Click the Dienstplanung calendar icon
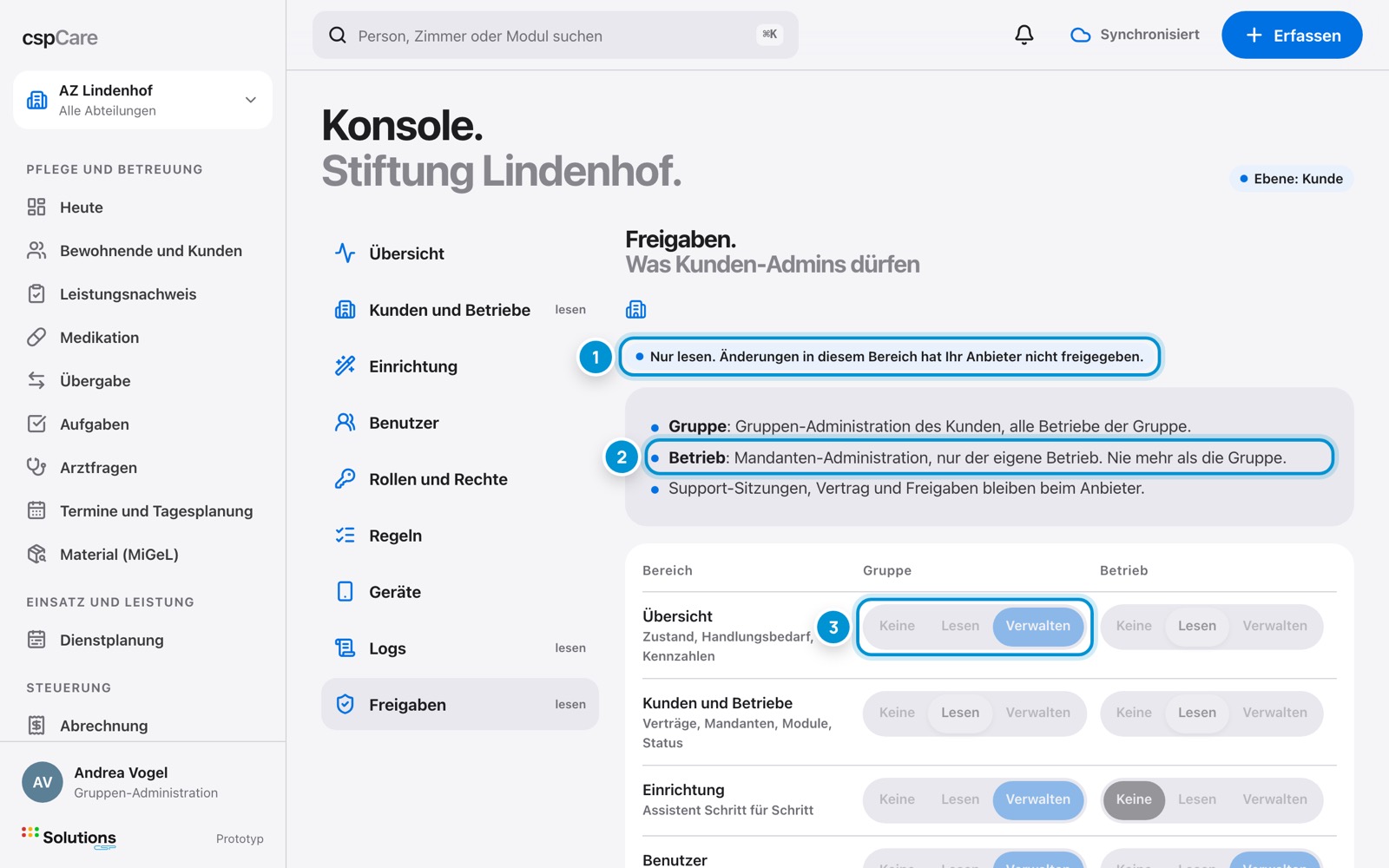 point(36,640)
